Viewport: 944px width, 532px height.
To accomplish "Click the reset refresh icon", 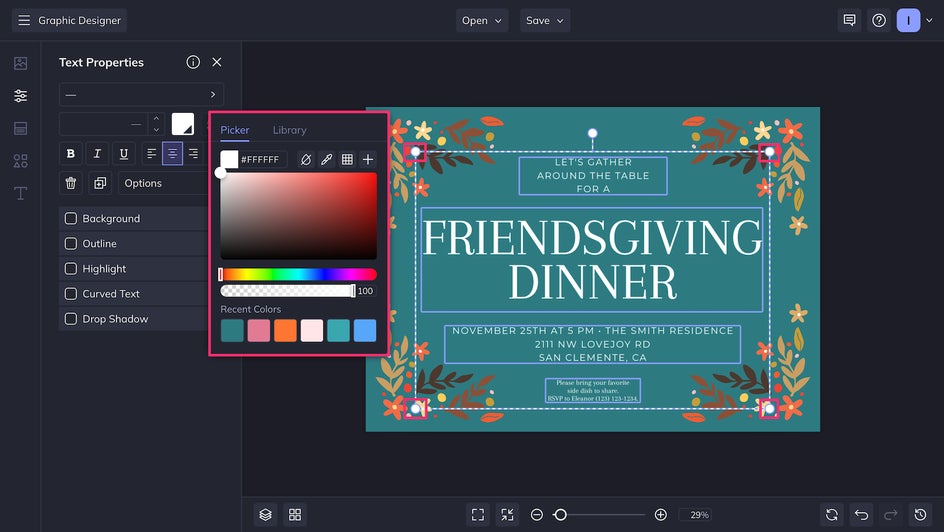I will (x=832, y=515).
